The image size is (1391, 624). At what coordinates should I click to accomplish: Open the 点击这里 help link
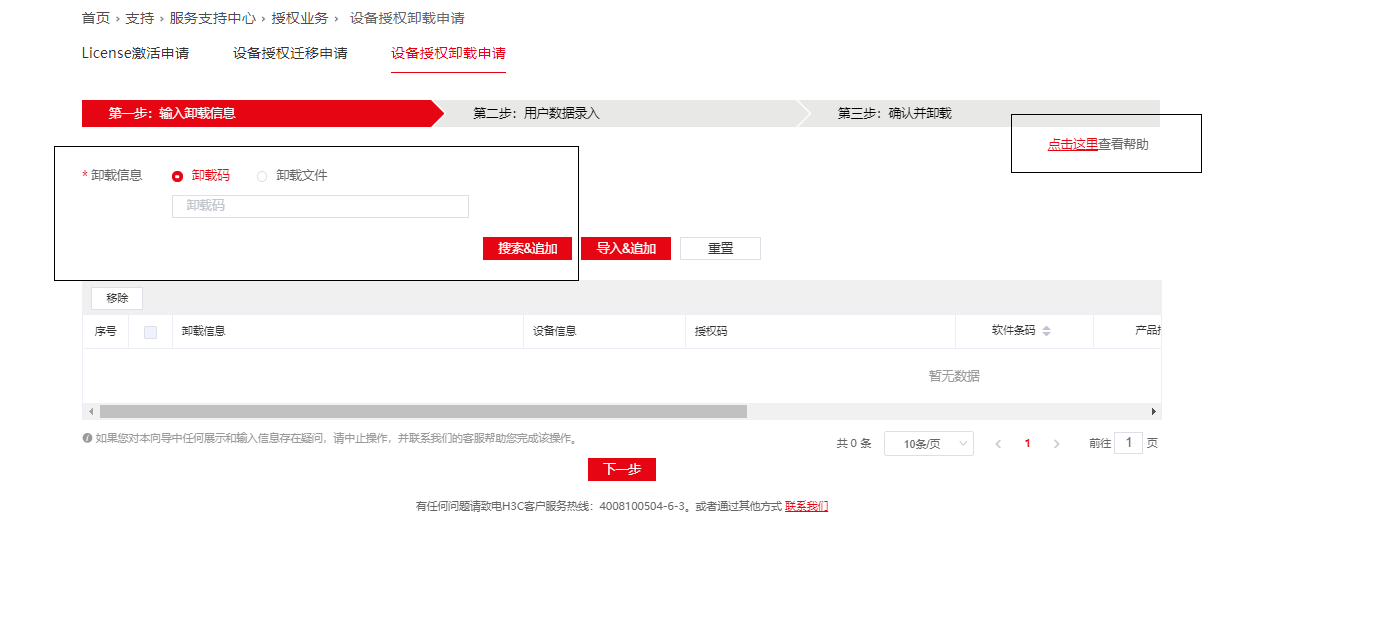tap(1072, 144)
